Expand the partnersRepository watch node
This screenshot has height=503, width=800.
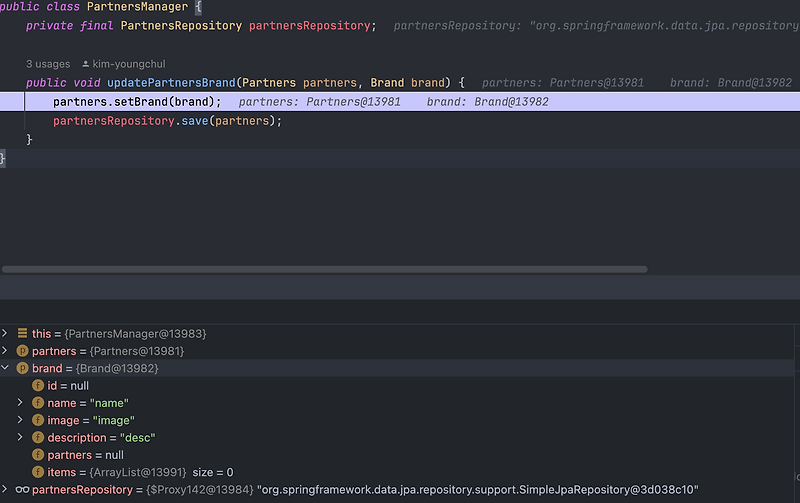tap(5, 489)
